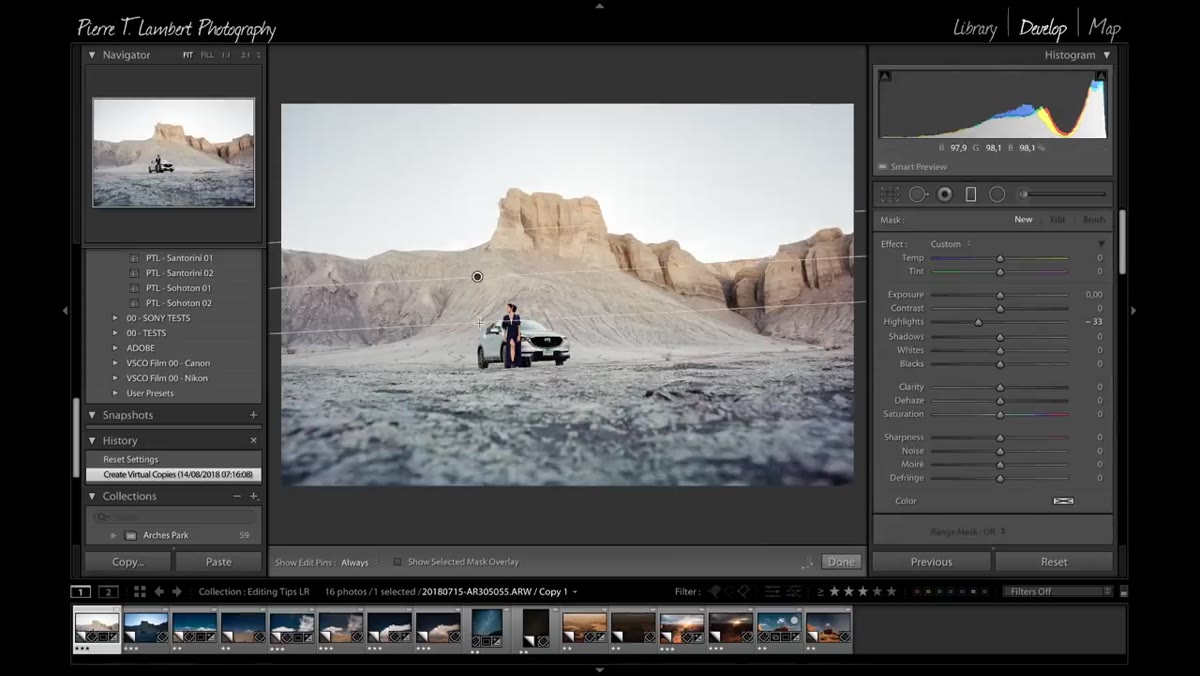This screenshot has height=676, width=1200.
Task: Set navigator zoom to FILL
Action: pyautogui.click(x=207, y=55)
